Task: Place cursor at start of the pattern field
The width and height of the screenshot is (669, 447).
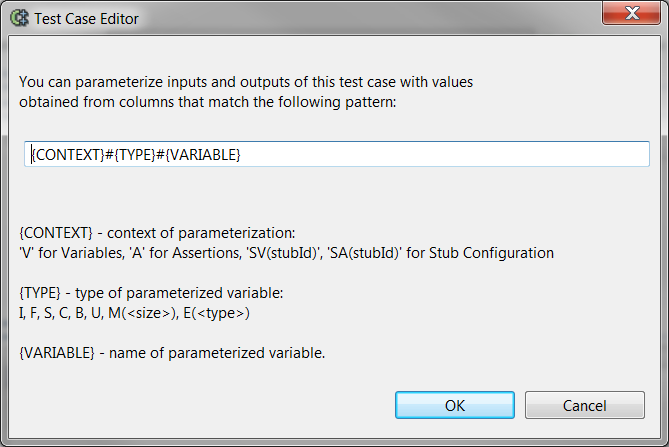Action: (32, 154)
